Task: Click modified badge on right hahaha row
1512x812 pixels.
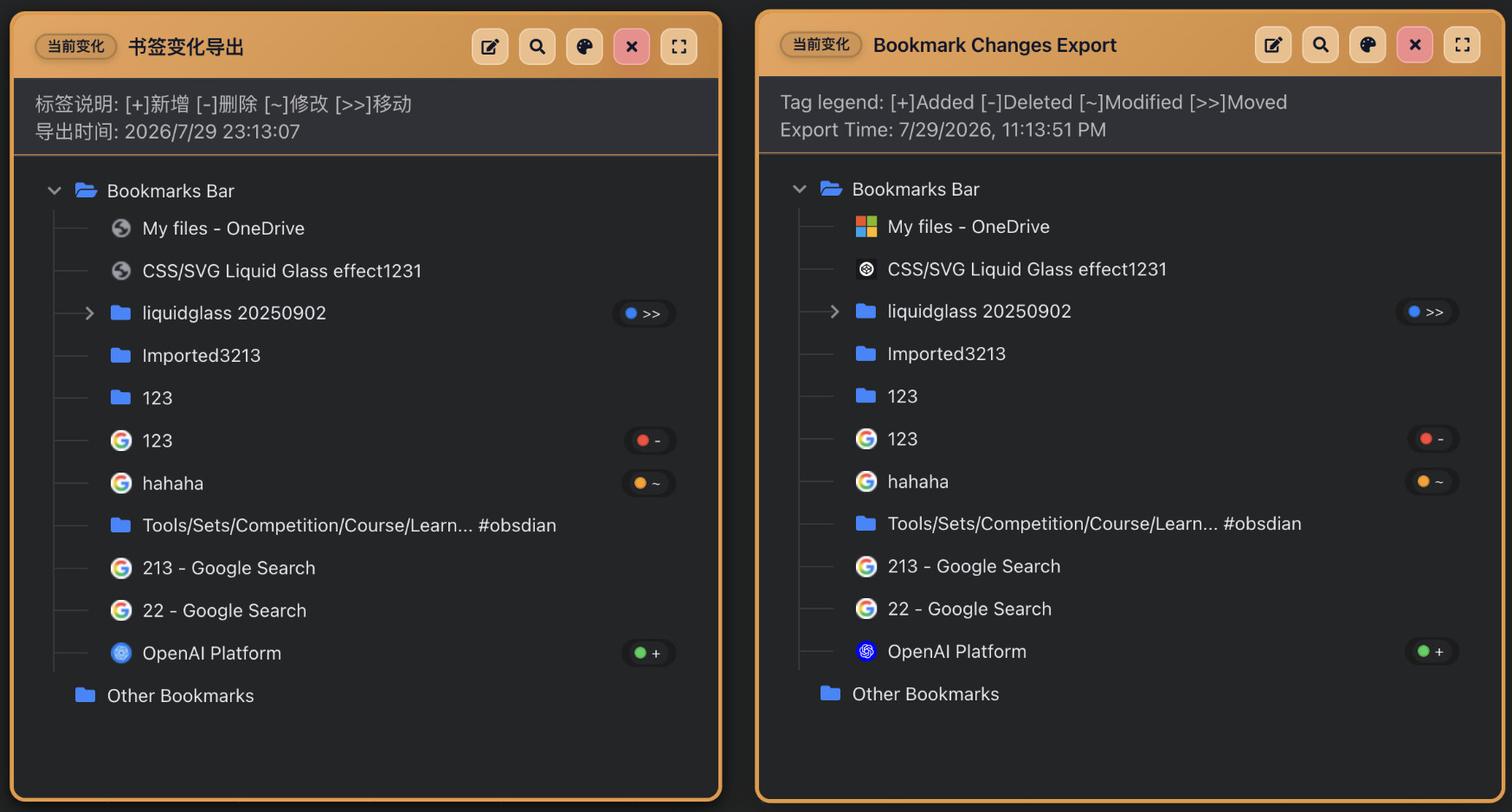Action: click(x=1432, y=481)
